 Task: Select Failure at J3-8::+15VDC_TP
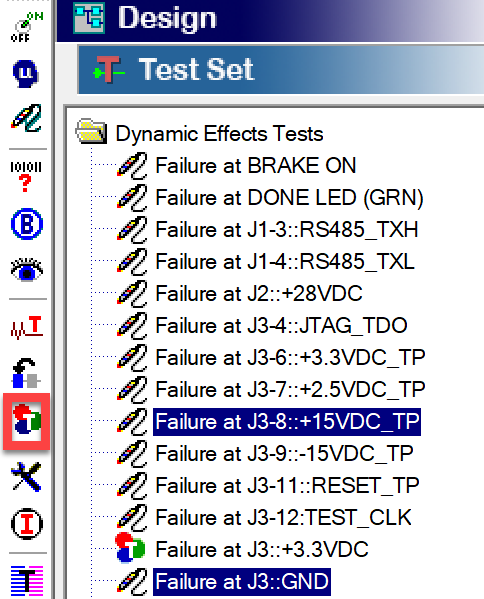(287, 422)
